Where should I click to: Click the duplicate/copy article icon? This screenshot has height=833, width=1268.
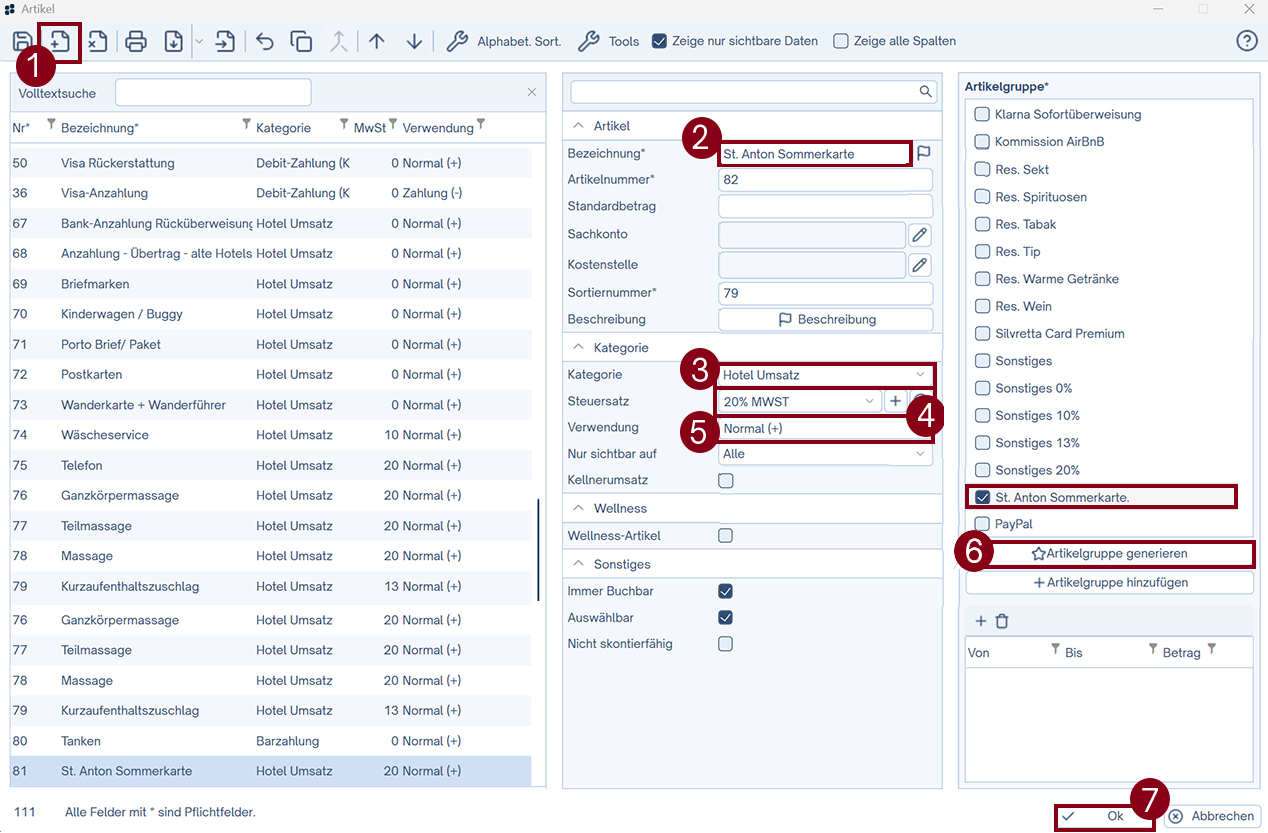[301, 41]
